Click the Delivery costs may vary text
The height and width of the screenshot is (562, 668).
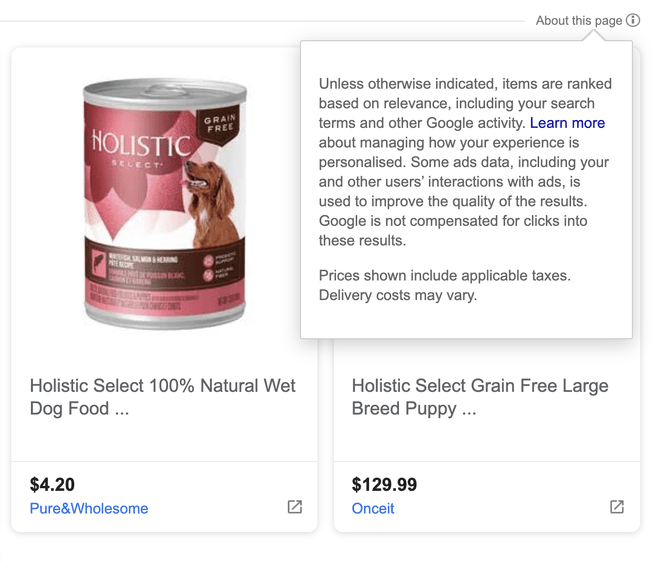click(398, 295)
